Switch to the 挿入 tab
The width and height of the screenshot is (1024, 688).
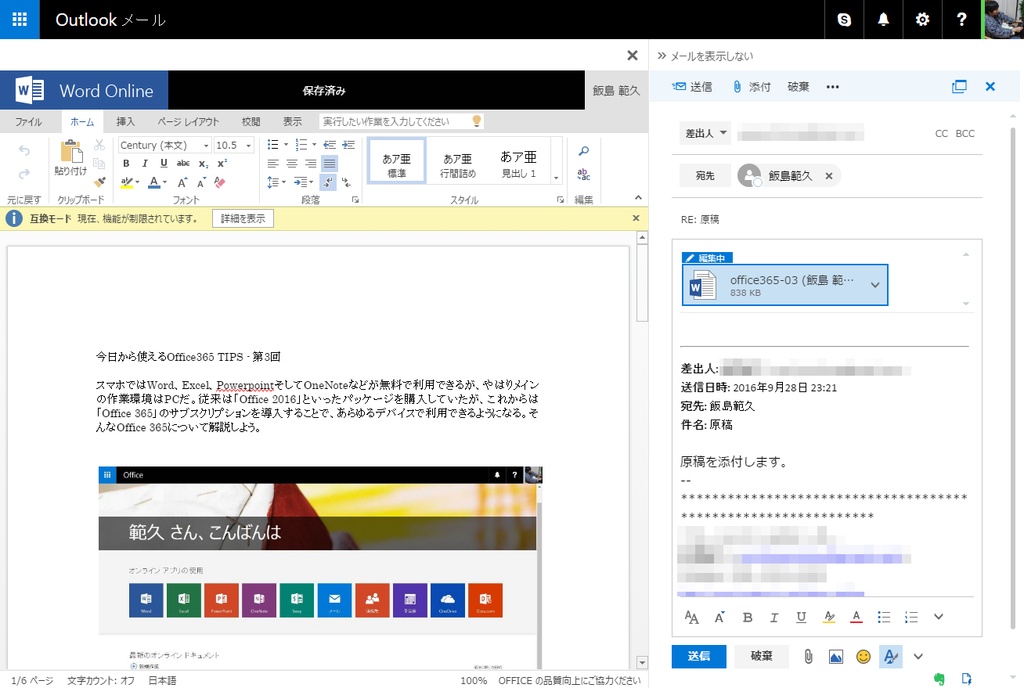125,121
